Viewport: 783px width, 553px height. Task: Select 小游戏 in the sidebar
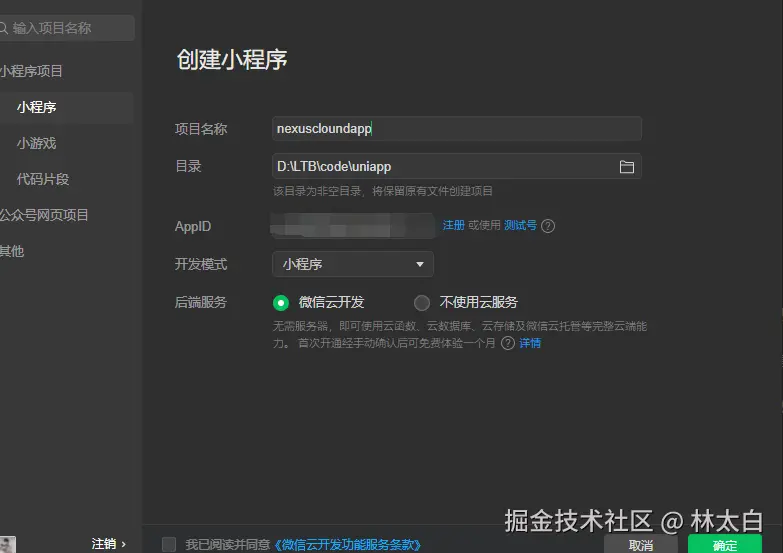(x=36, y=143)
